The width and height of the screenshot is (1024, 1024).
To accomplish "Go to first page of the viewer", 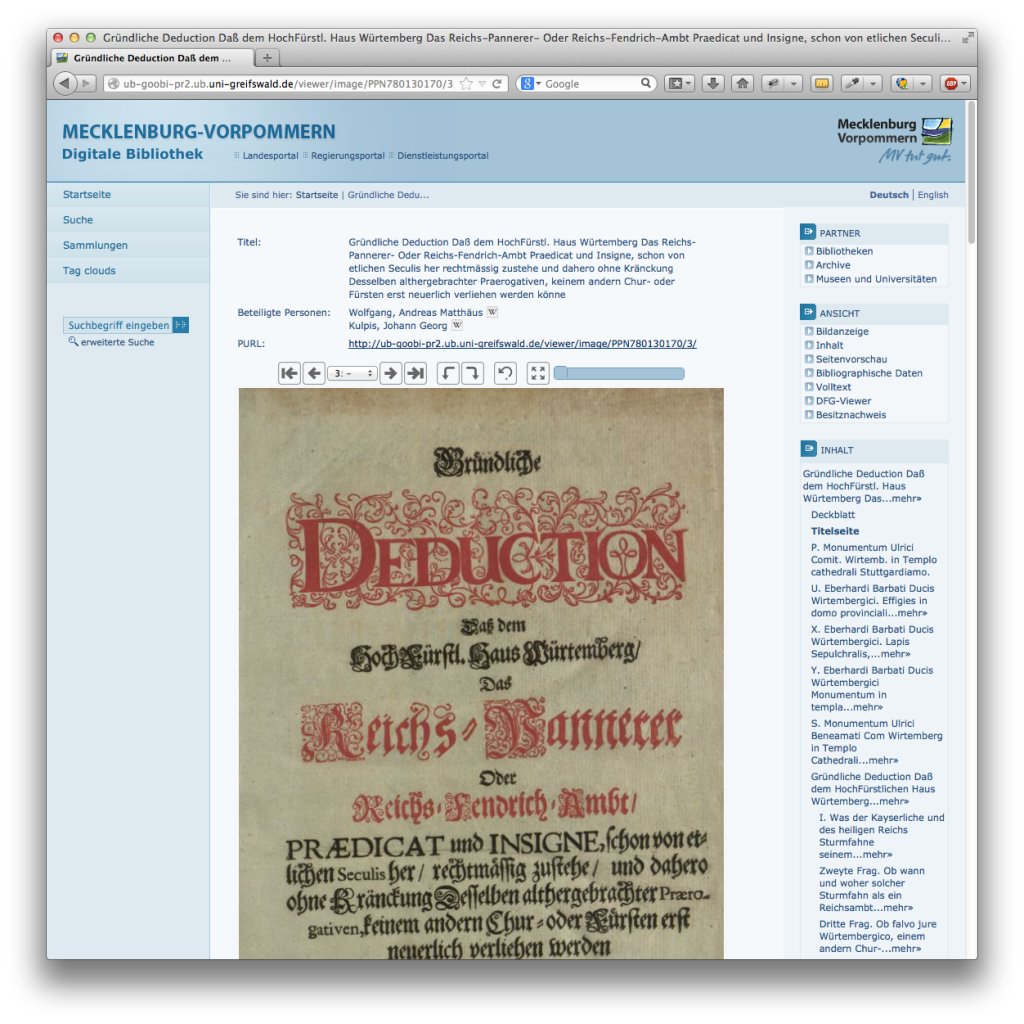I will [x=289, y=374].
